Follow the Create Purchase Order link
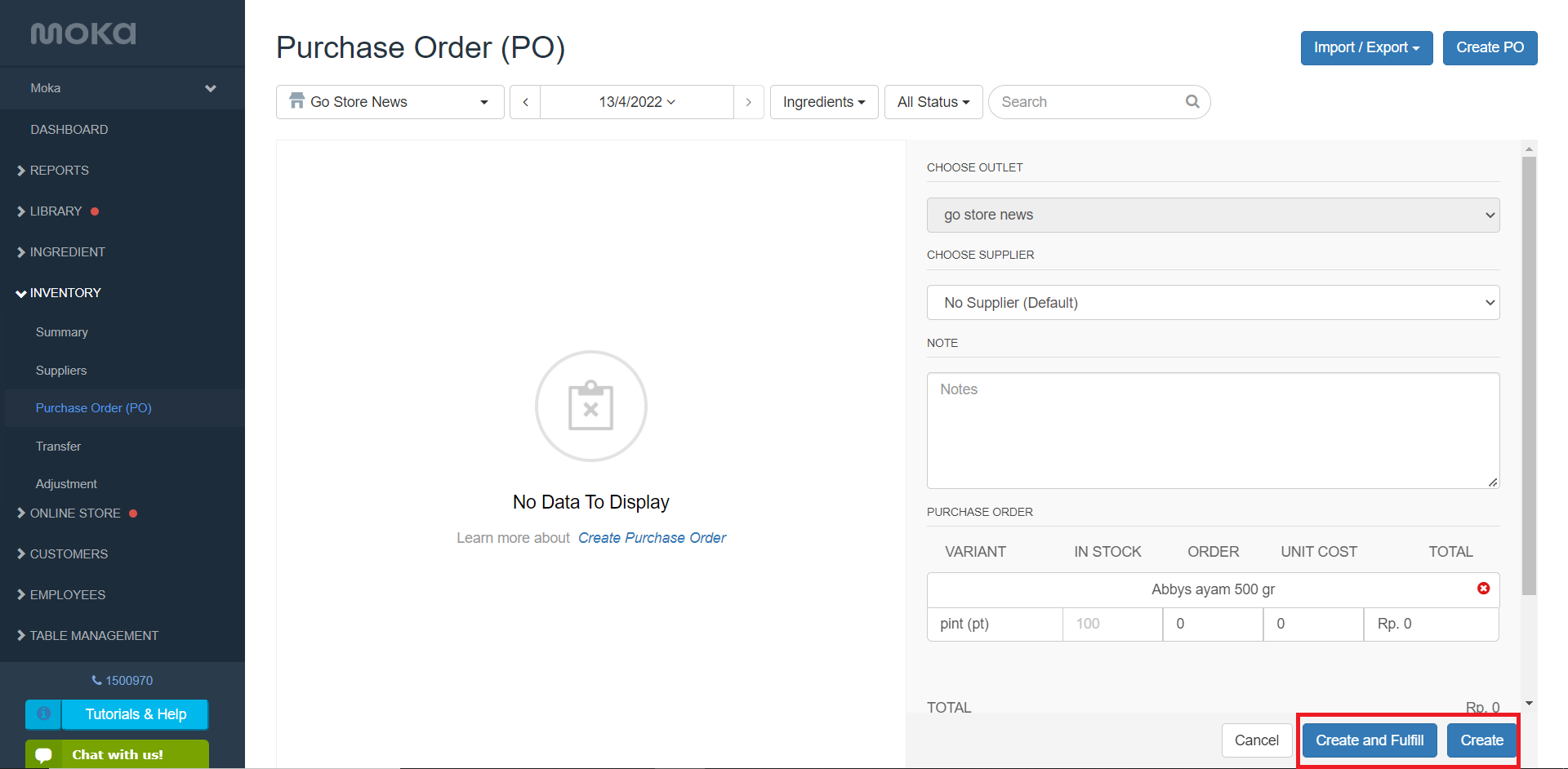The width and height of the screenshot is (1568, 769). tap(652, 537)
